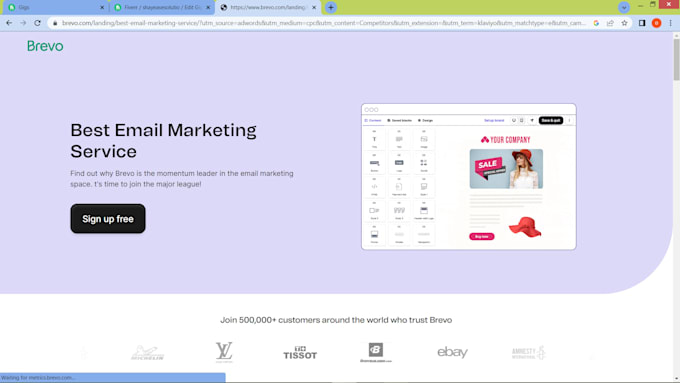Screen dimensions: 680x383
Task: Share this page via address bar icon
Action: [x=610, y=23]
